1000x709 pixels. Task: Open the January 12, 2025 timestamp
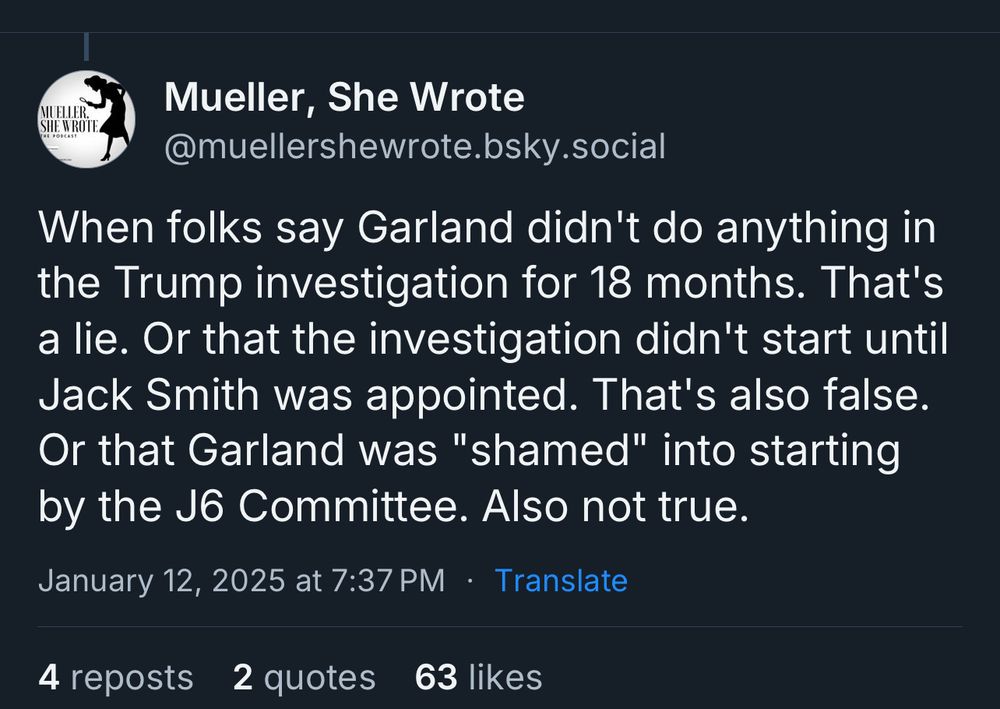pos(242,581)
